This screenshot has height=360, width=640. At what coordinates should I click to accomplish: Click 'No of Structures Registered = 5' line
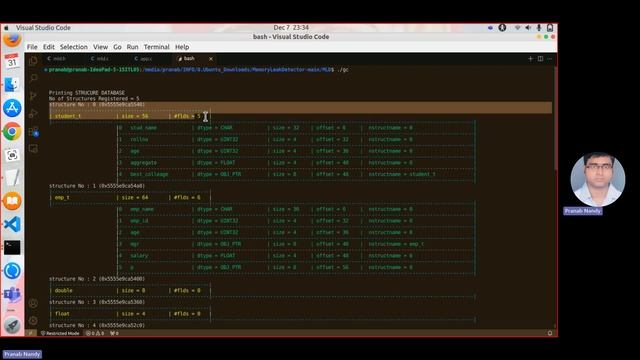pos(94,99)
